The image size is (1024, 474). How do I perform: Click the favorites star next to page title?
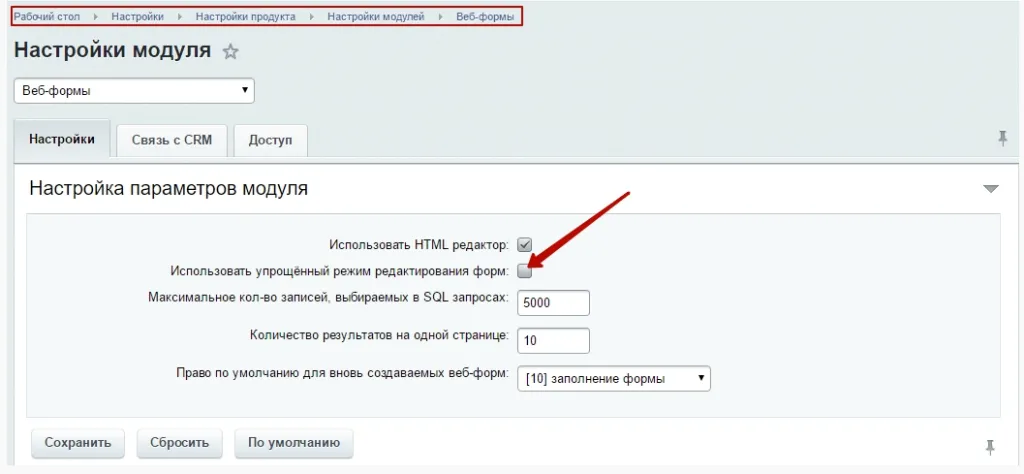click(x=231, y=52)
